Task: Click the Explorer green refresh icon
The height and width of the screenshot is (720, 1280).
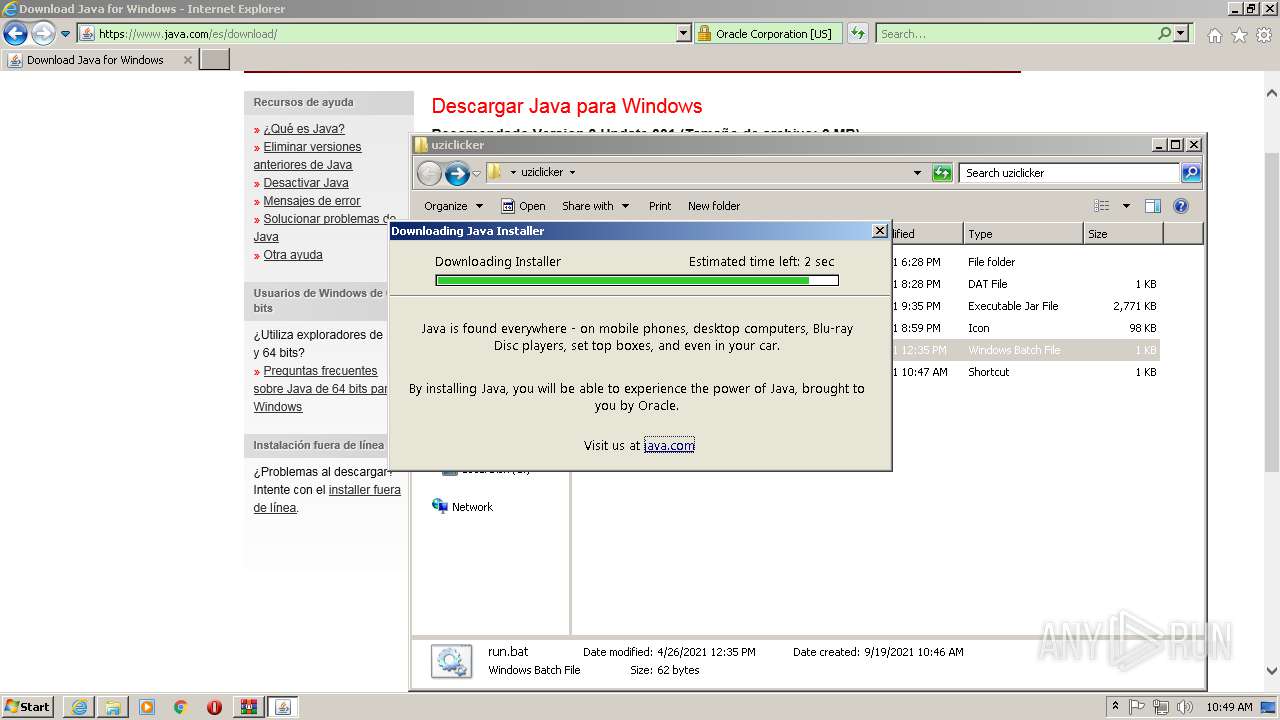Action: pos(942,173)
